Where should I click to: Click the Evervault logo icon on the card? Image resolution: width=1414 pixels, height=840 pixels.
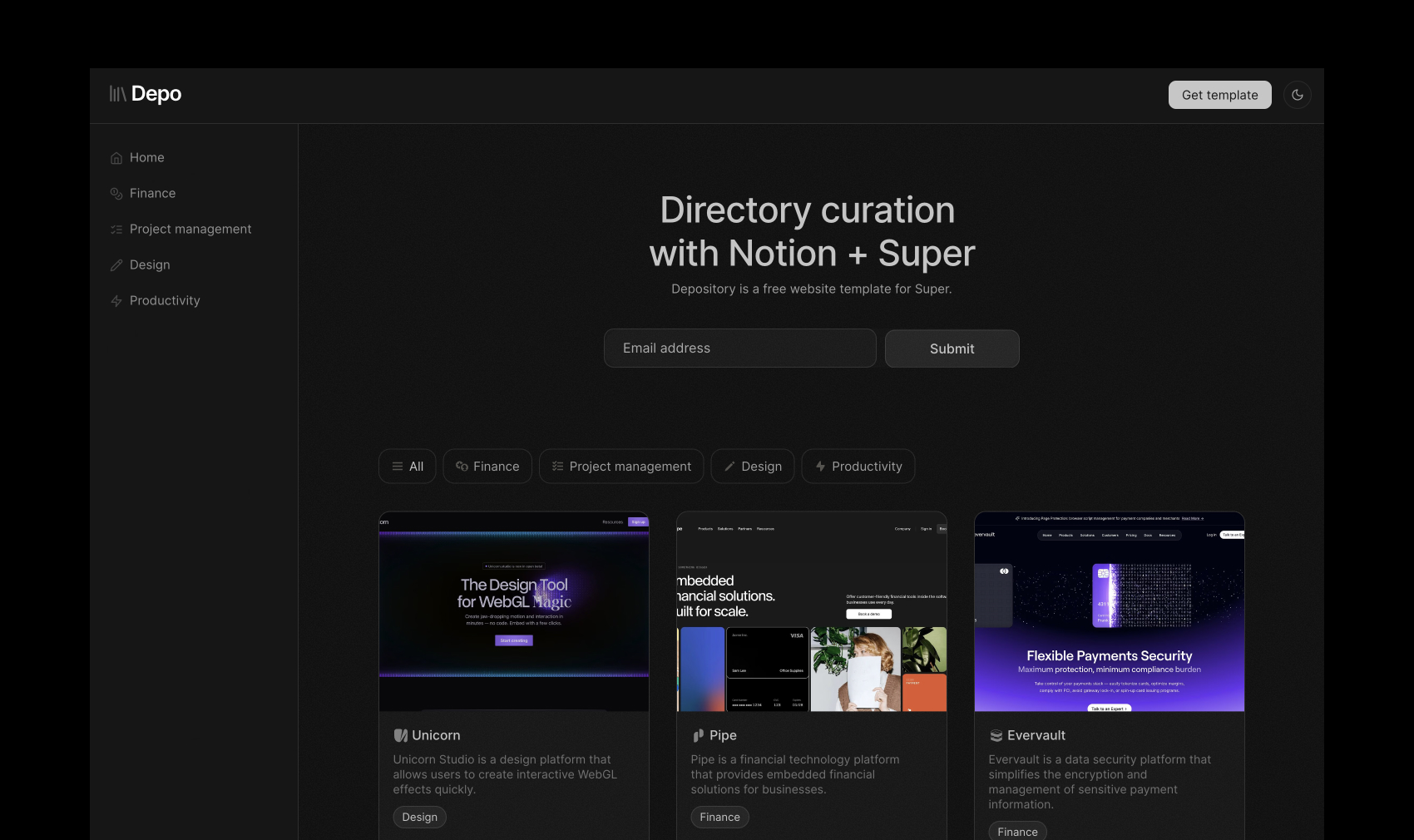click(996, 735)
